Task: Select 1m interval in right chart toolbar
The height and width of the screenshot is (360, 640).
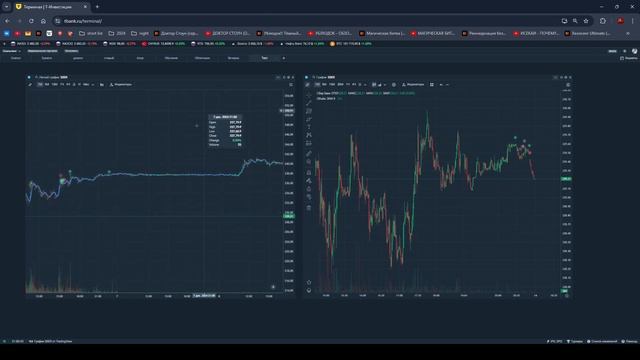Action: click(318, 84)
